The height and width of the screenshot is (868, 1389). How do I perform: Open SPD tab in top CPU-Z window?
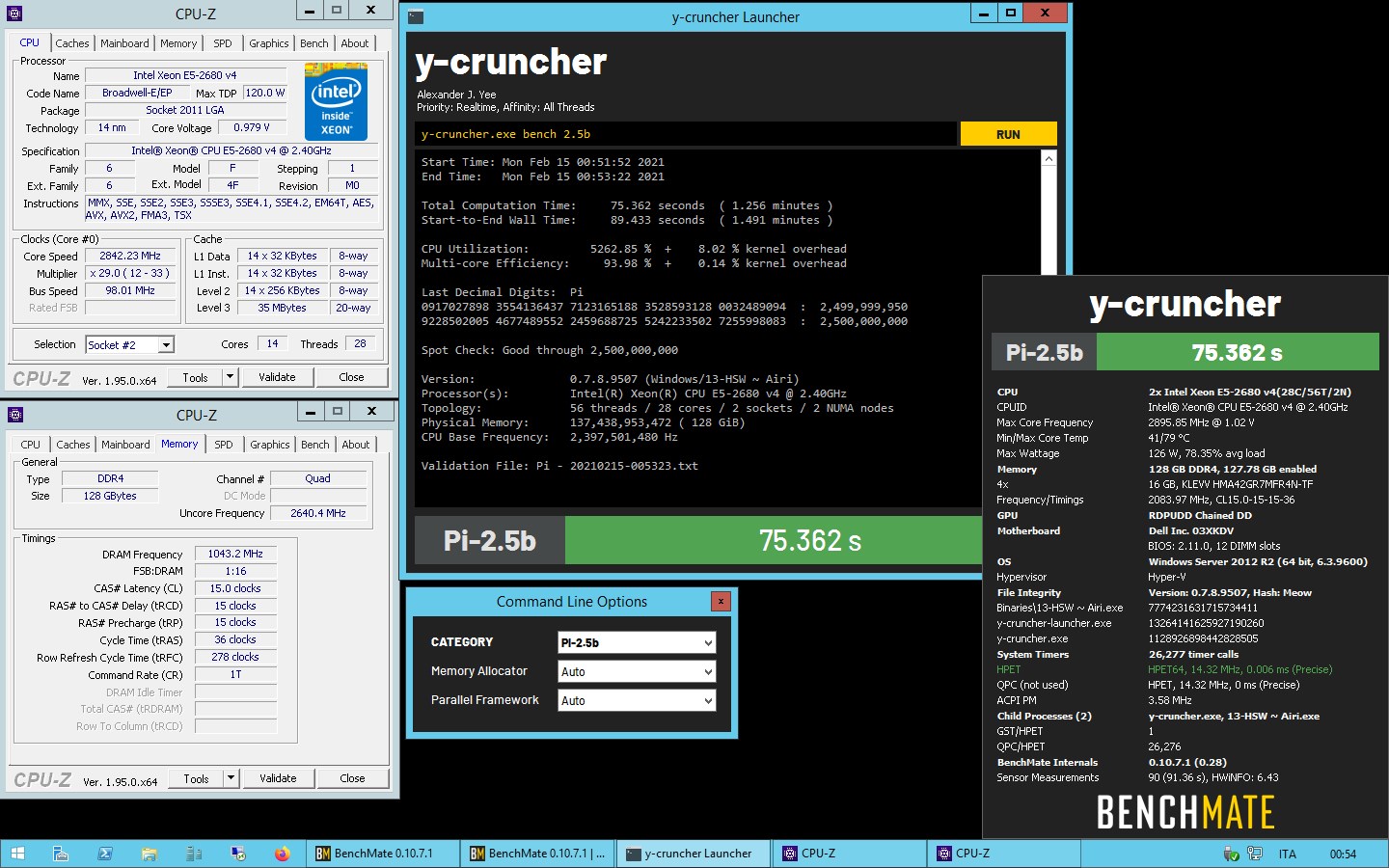pos(223,43)
